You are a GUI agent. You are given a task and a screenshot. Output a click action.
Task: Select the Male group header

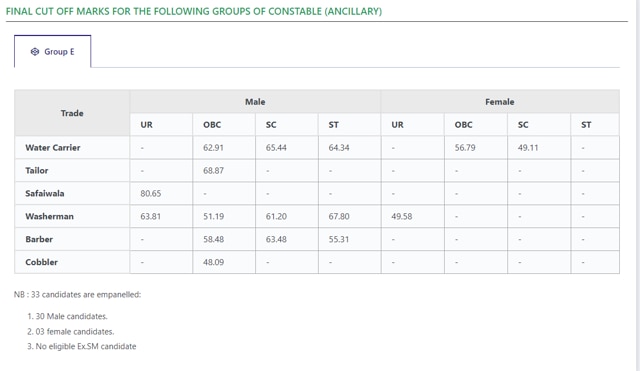(255, 102)
